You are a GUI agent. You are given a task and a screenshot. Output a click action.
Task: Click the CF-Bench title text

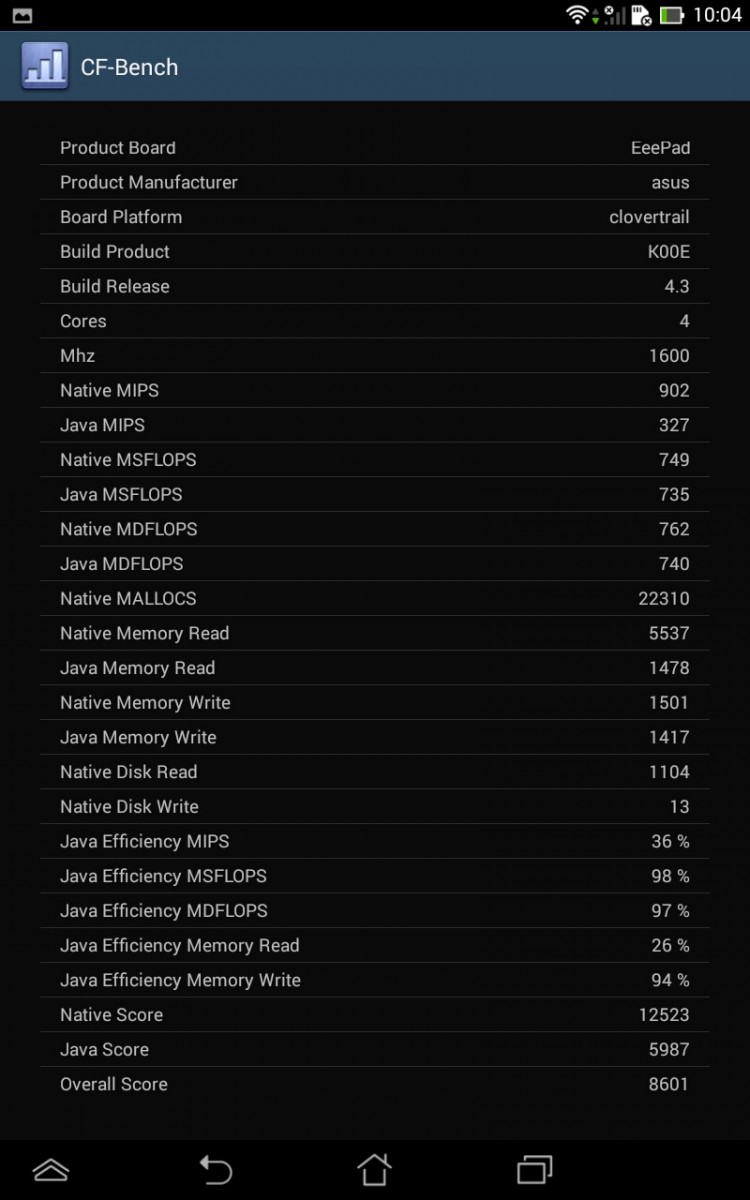point(129,67)
